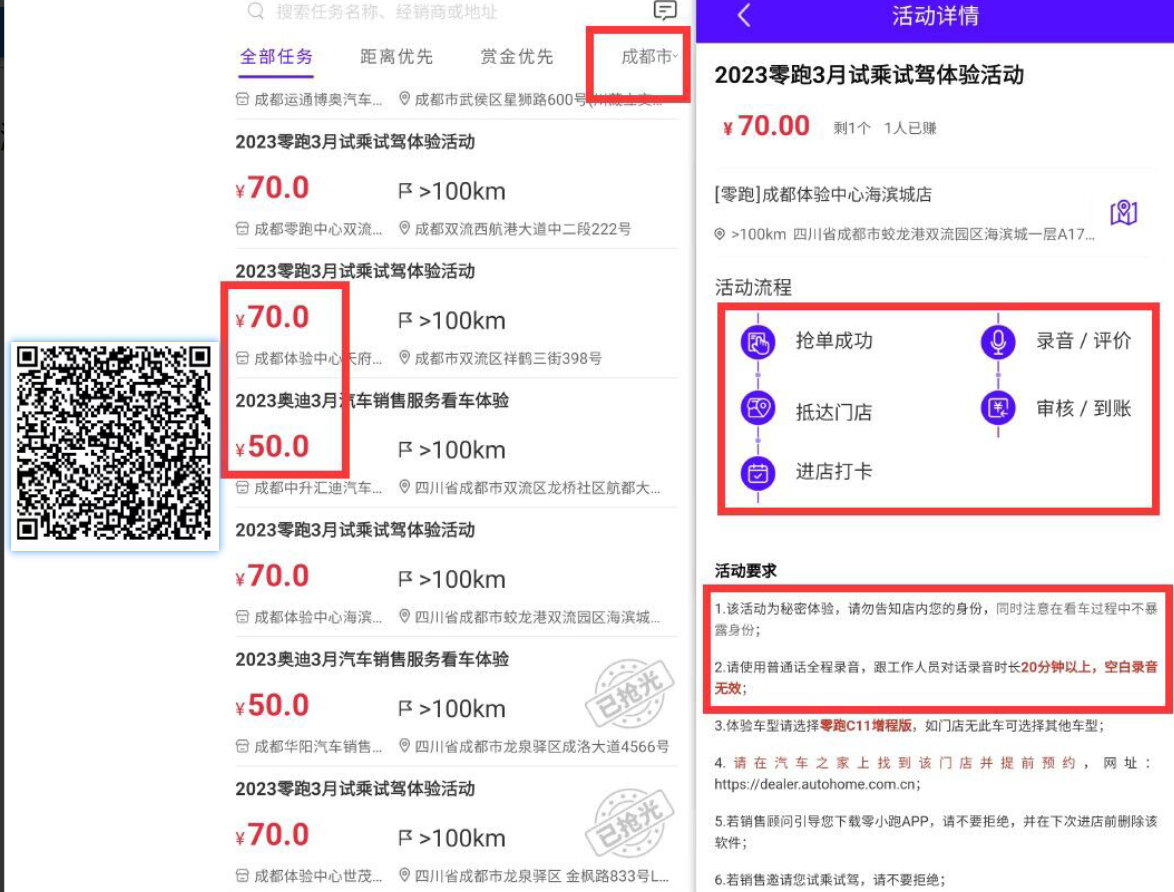Click location pin beside 武侯区星狮路600号
This screenshot has width=1174, height=892.
(404, 98)
